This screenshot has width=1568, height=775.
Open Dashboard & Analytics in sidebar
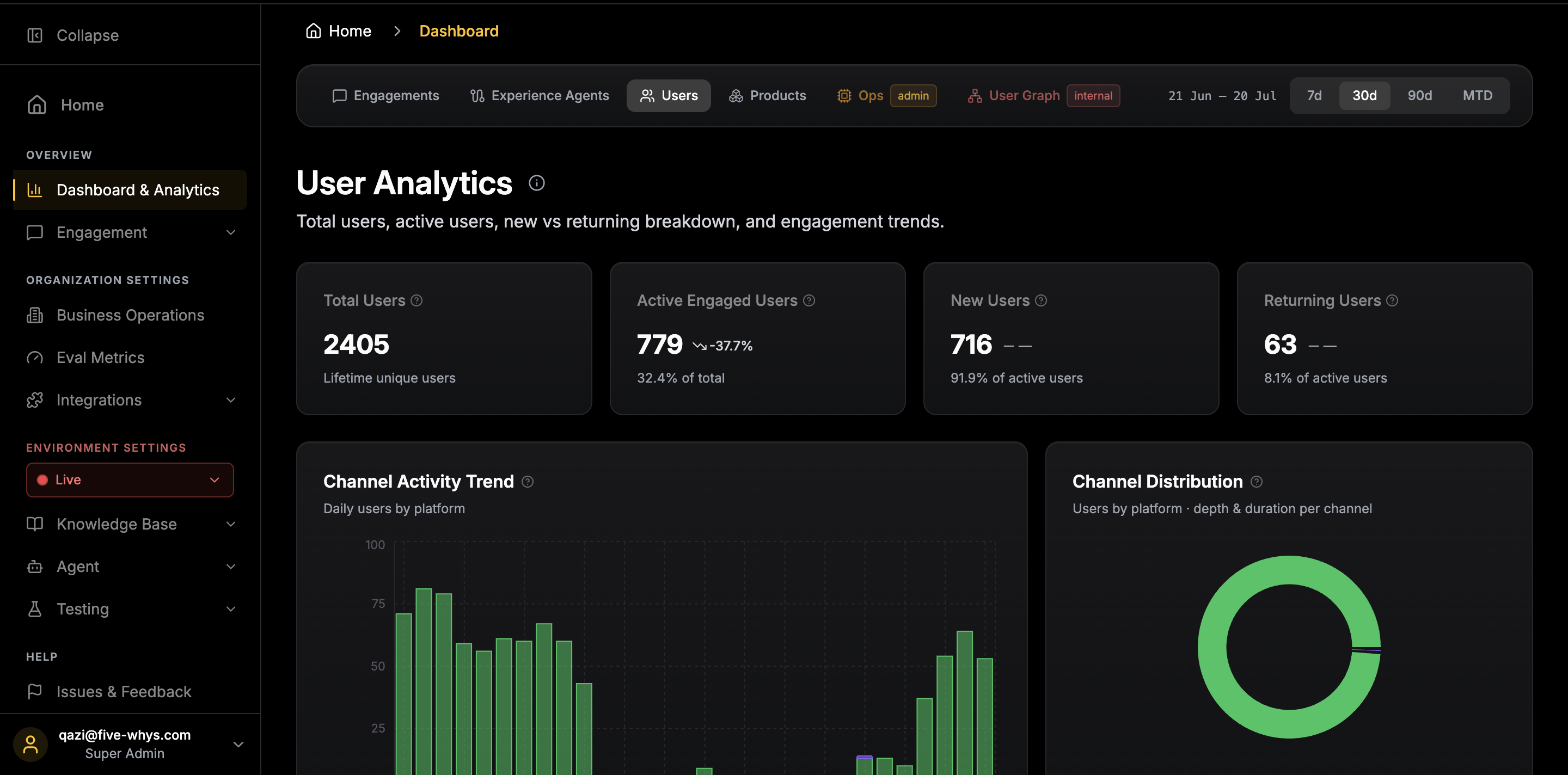click(x=130, y=190)
